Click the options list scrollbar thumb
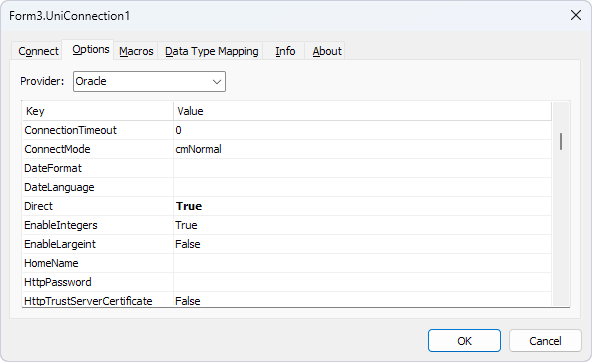 (x=561, y=142)
